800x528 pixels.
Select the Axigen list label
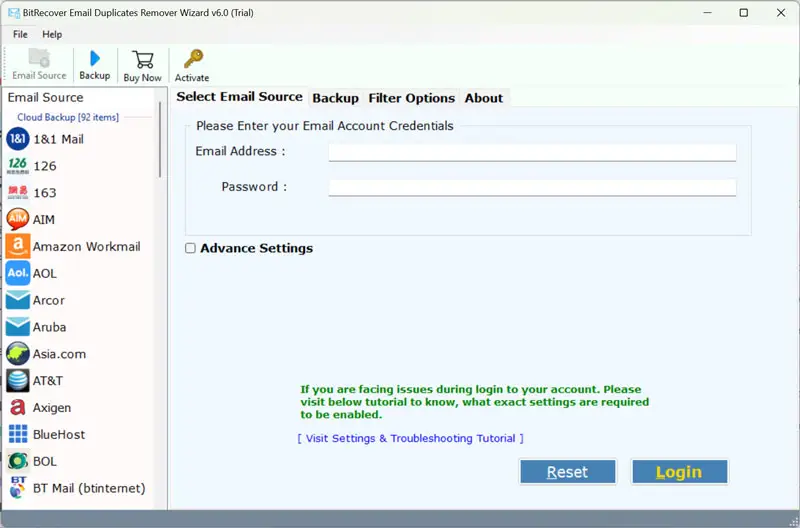point(52,408)
